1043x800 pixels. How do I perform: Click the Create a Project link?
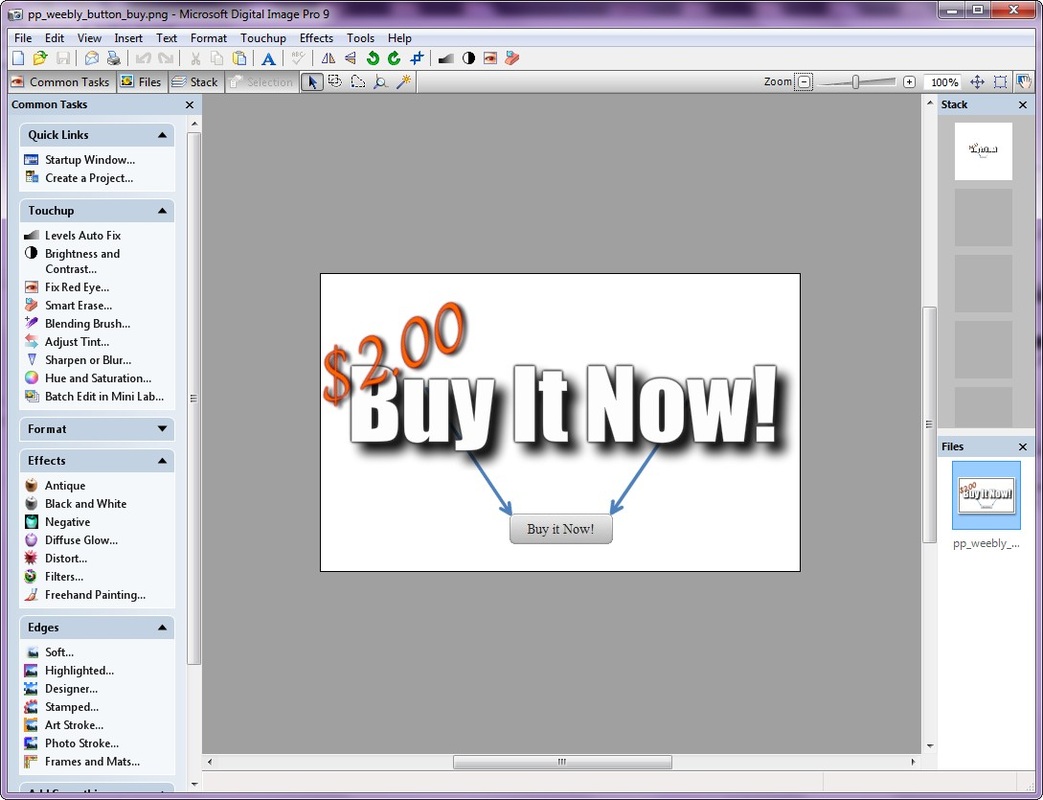88,178
